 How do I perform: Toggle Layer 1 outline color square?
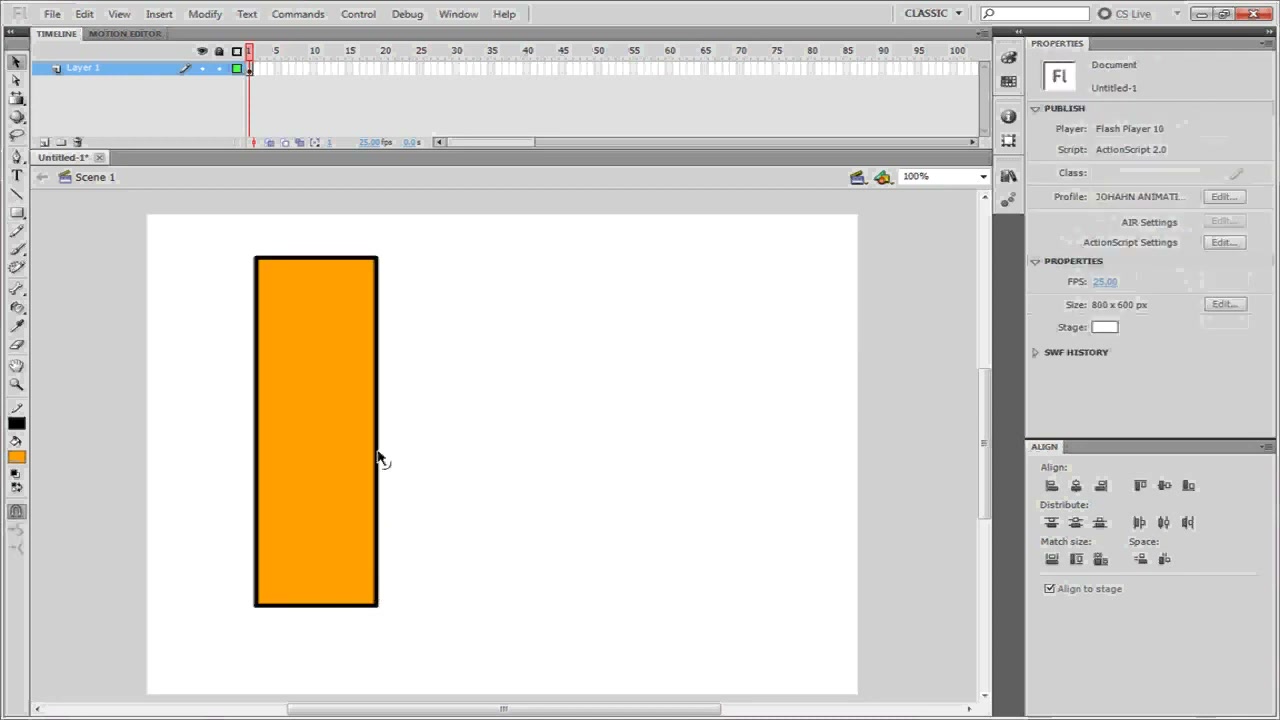click(237, 68)
